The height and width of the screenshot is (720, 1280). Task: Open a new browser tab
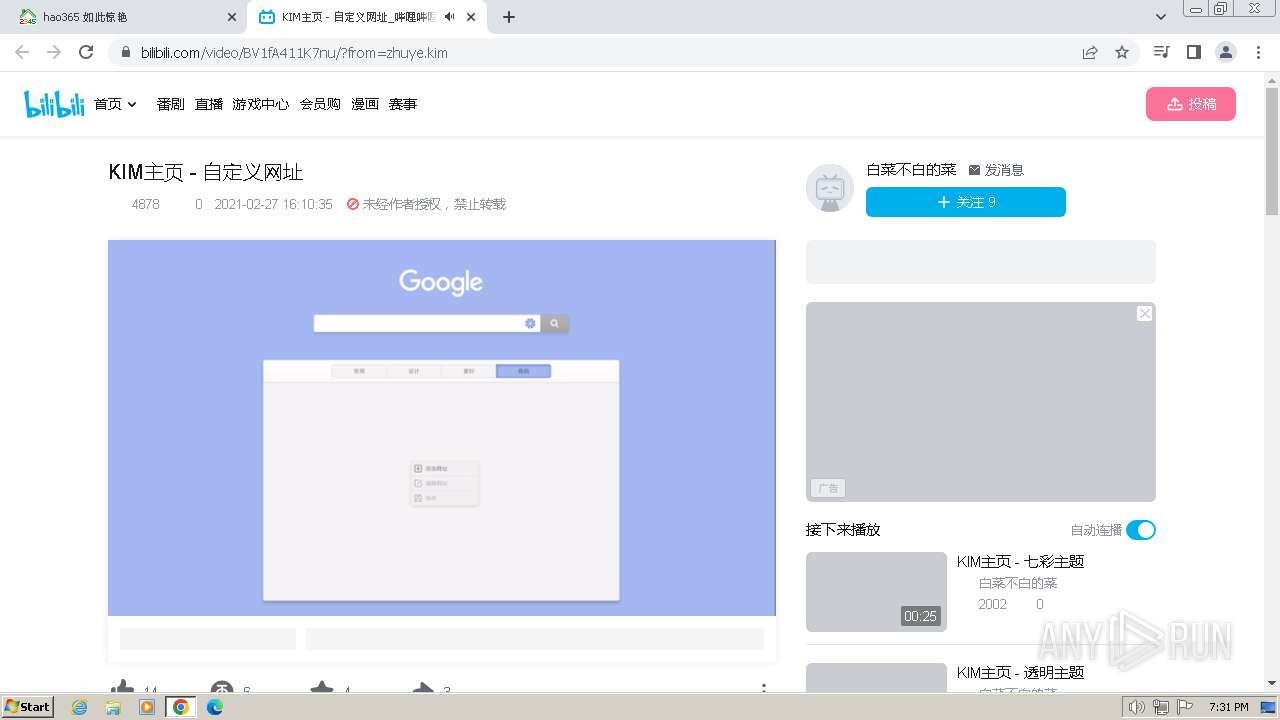(509, 17)
